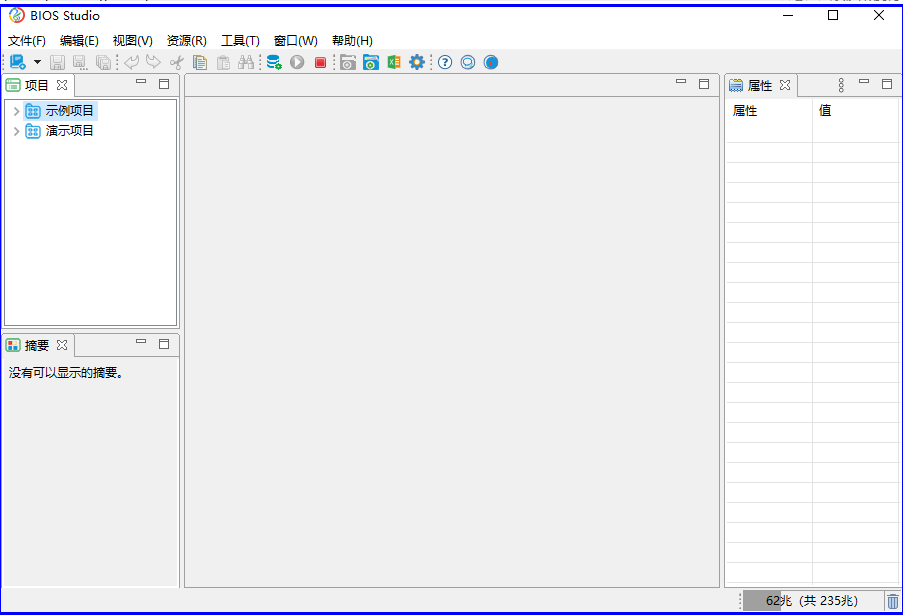Open the 文件(F) menu

tap(27, 41)
